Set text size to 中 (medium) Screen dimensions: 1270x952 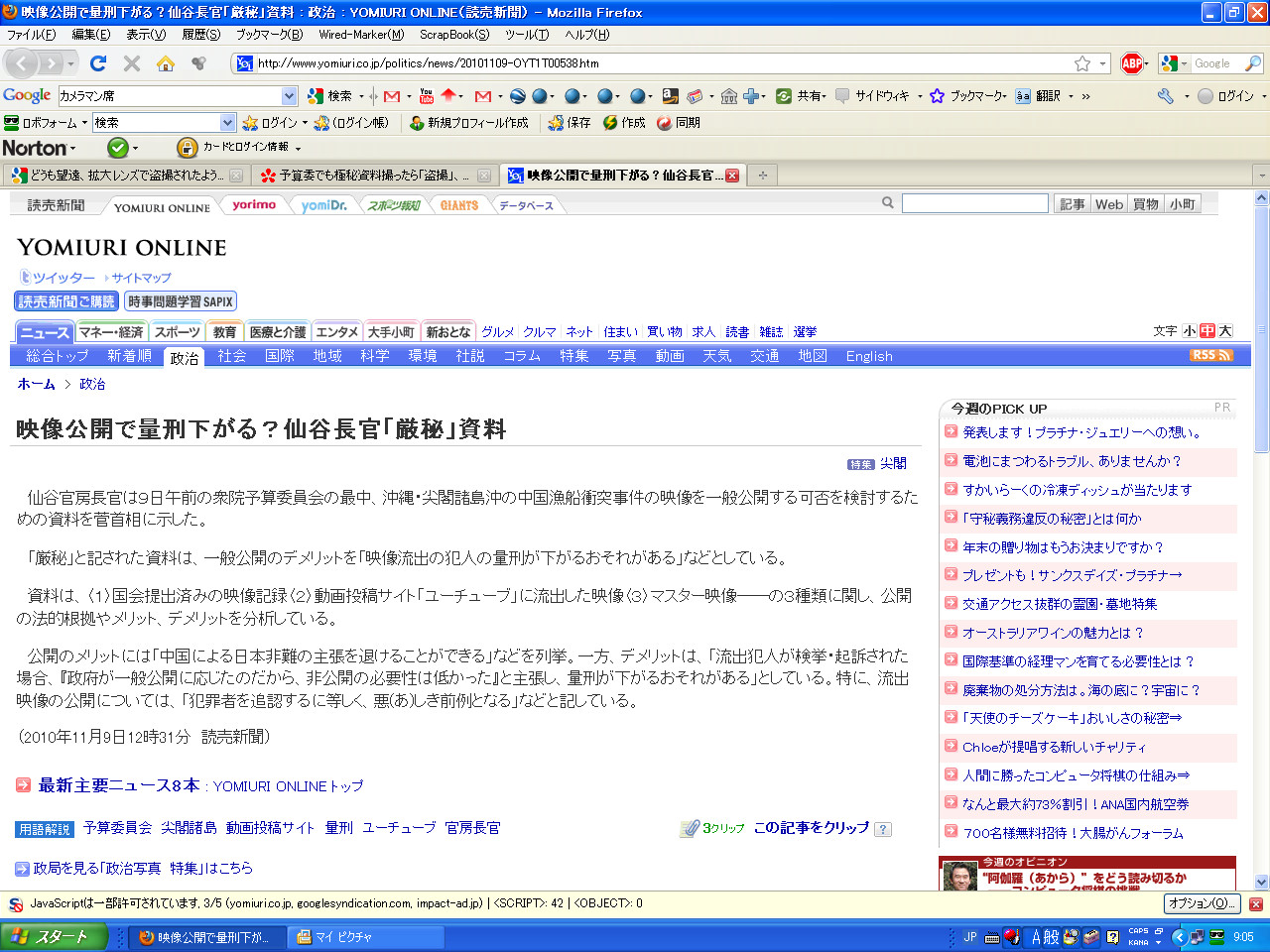(x=1207, y=331)
